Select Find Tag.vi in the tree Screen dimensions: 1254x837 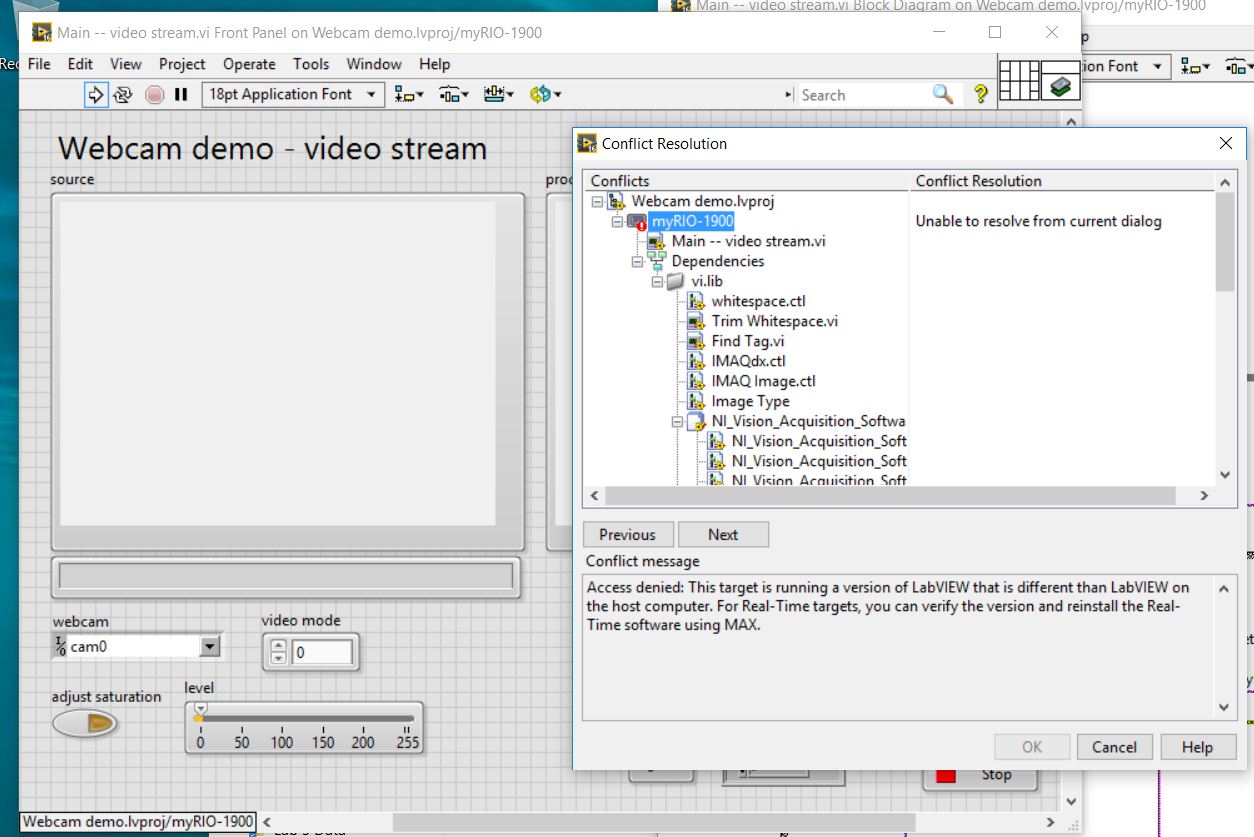click(x=747, y=341)
